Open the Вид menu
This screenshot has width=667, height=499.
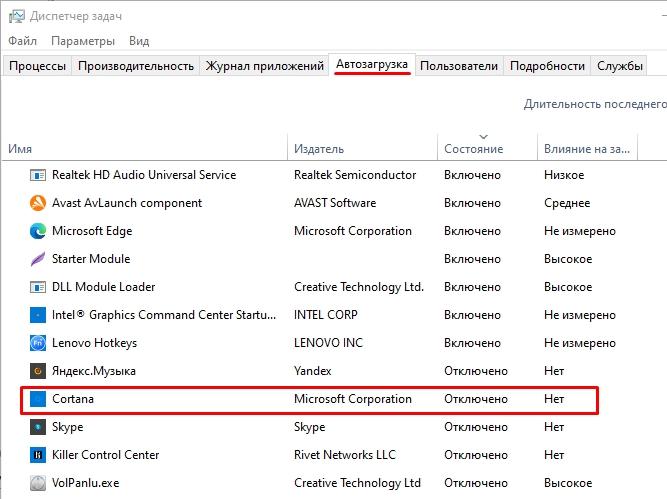pyautogui.click(x=139, y=41)
